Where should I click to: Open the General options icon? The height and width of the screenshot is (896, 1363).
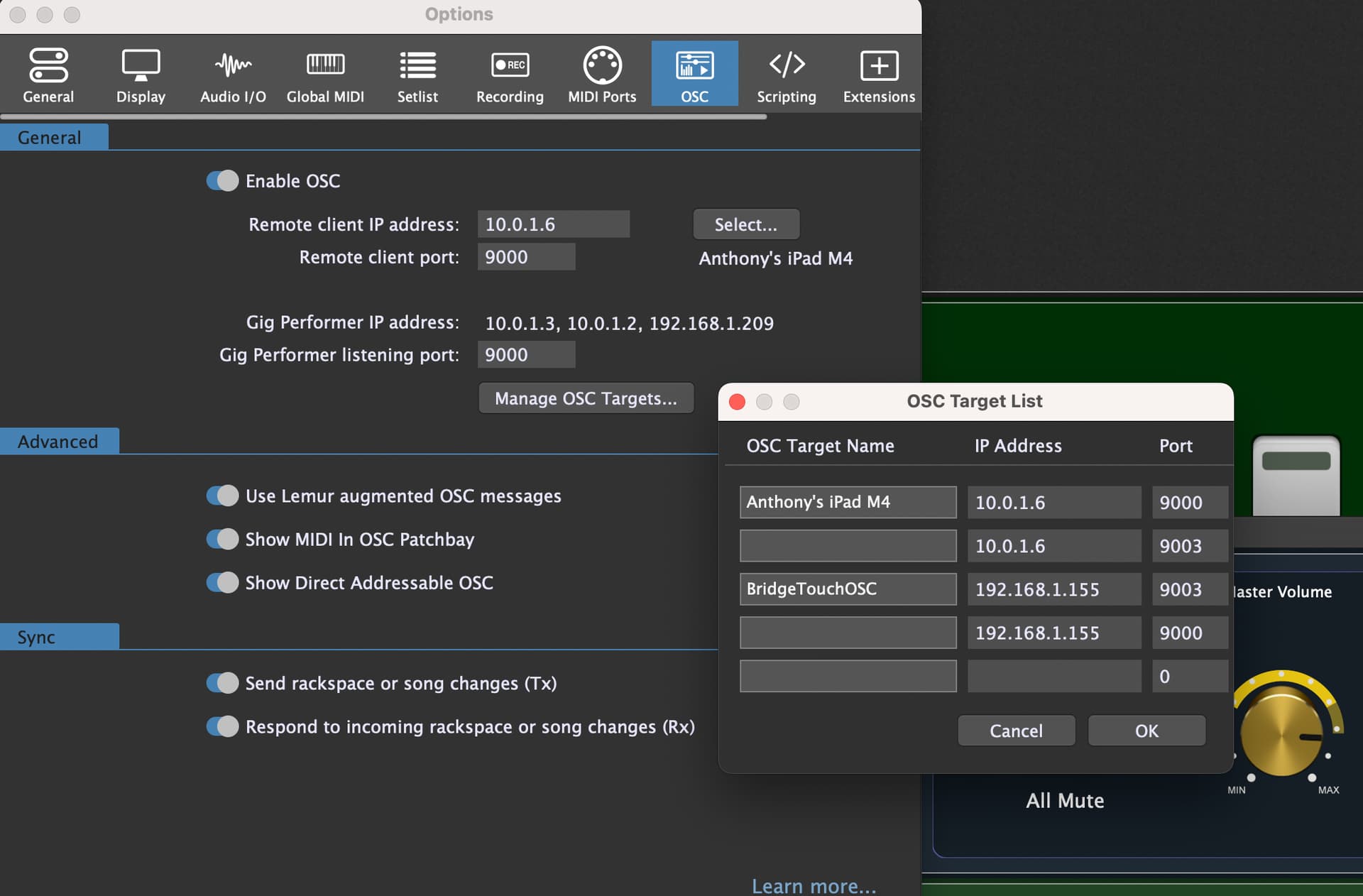tap(48, 74)
